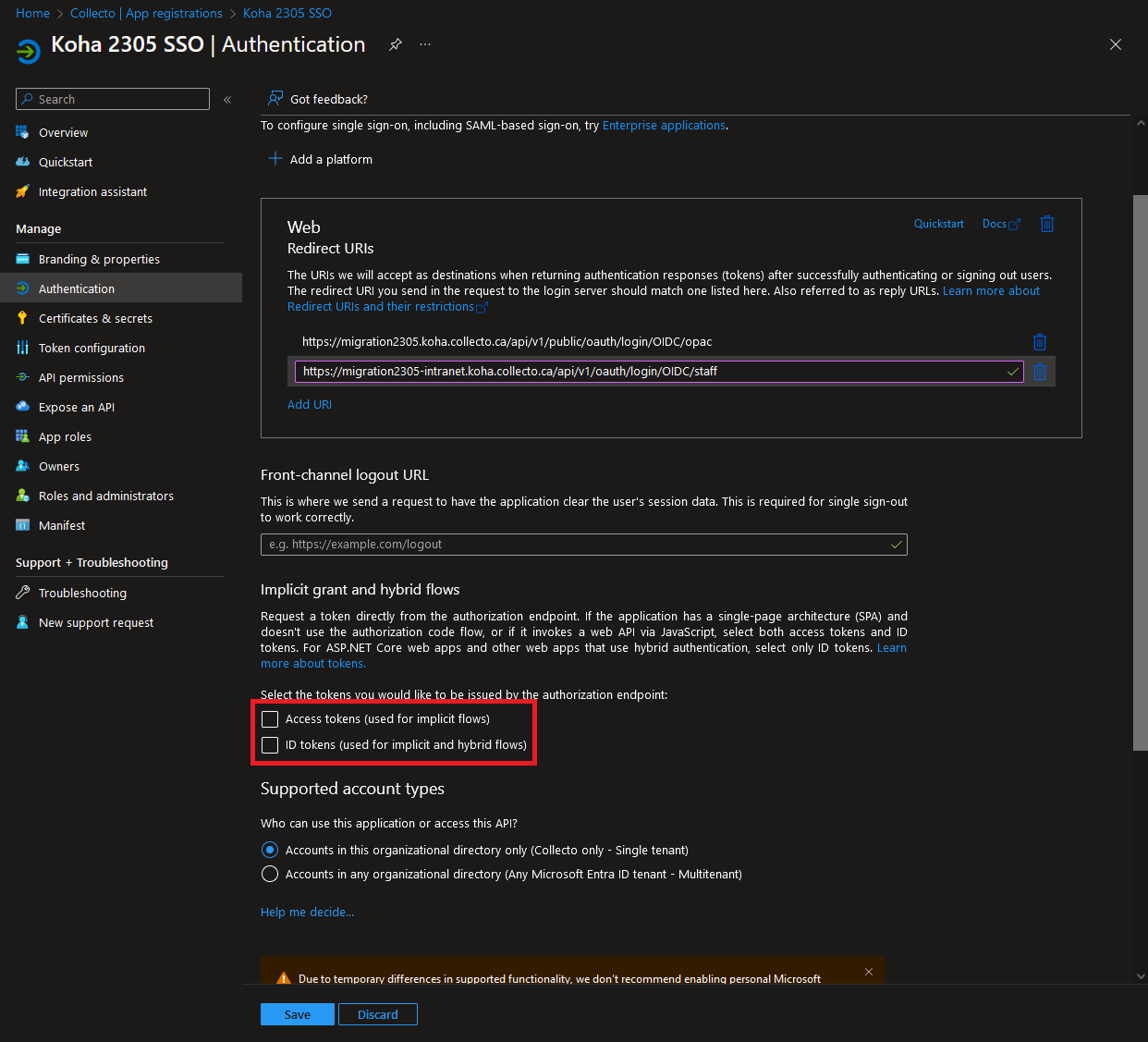1148x1042 pixels.
Task: Collapse the left navigation menu
Action: pyautogui.click(x=227, y=100)
